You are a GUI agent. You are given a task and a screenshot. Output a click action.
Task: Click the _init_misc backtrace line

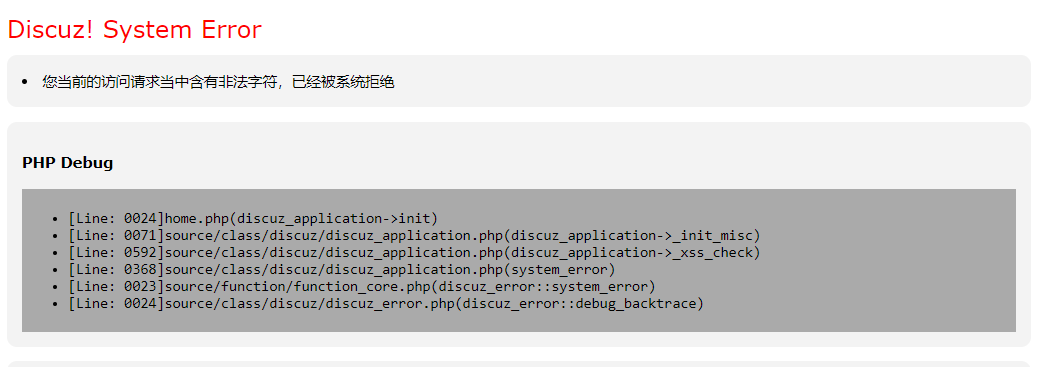click(414, 235)
